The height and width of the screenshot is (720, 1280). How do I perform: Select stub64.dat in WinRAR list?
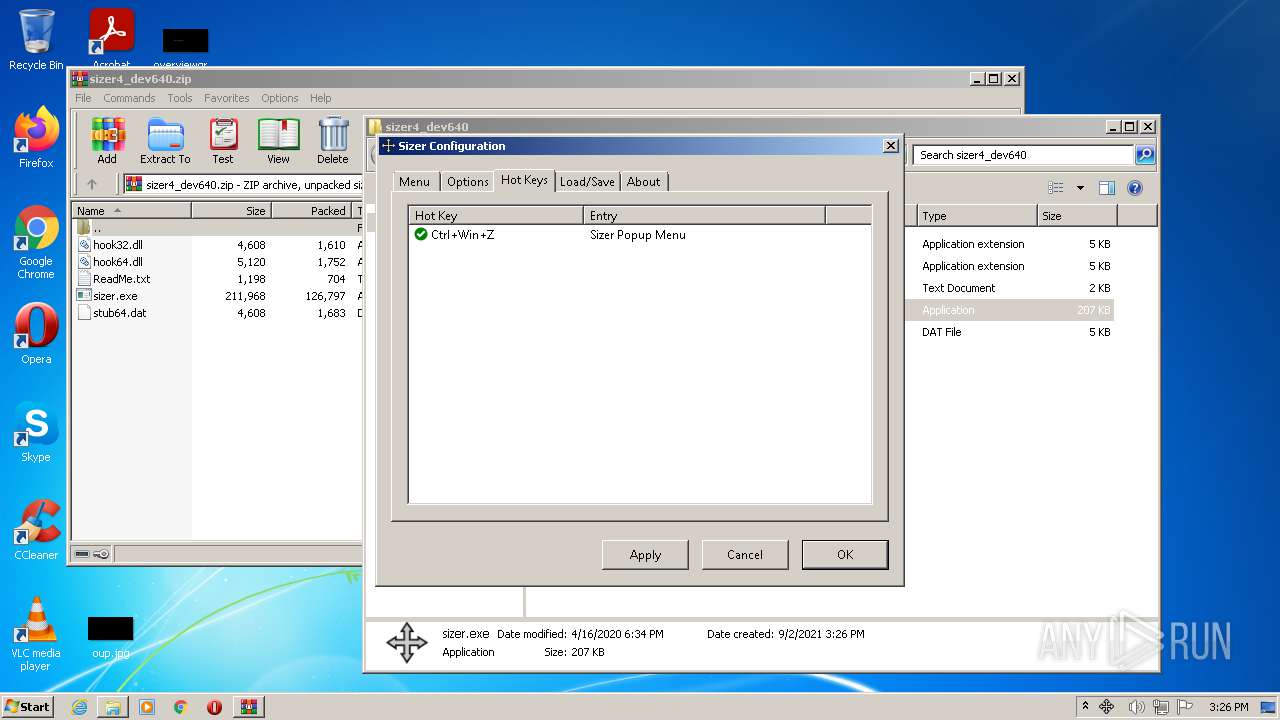119,313
